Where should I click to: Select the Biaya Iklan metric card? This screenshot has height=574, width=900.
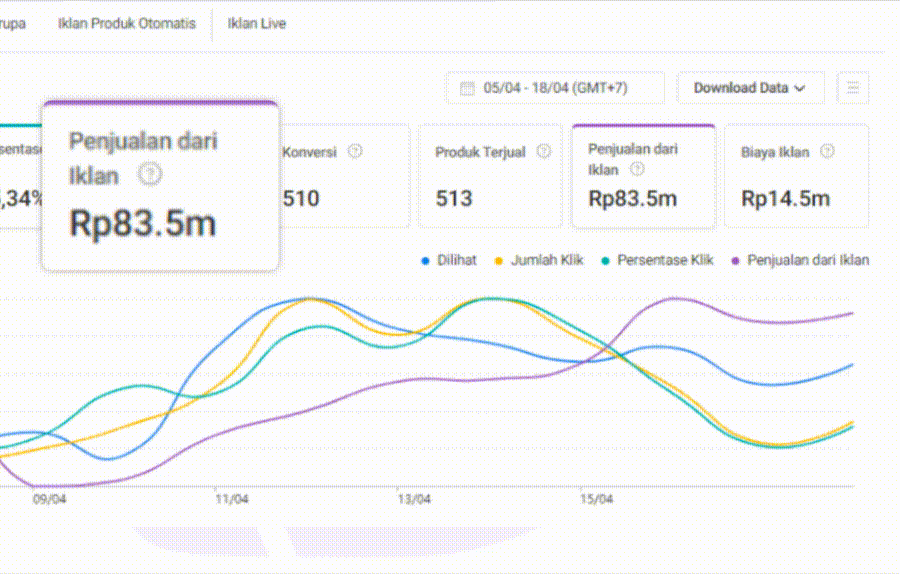click(x=797, y=176)
